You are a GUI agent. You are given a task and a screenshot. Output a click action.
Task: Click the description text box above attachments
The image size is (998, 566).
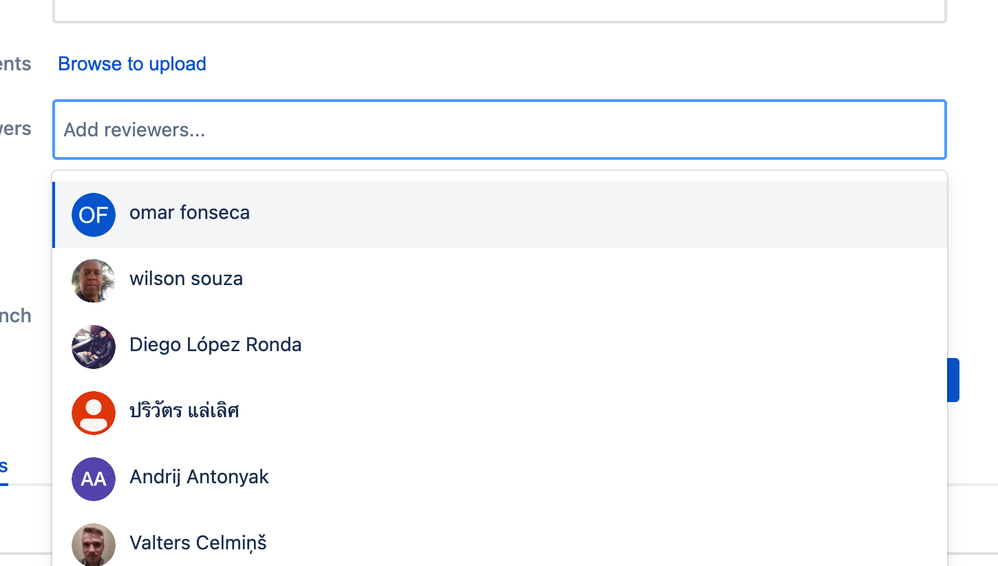tap(500, 11)
